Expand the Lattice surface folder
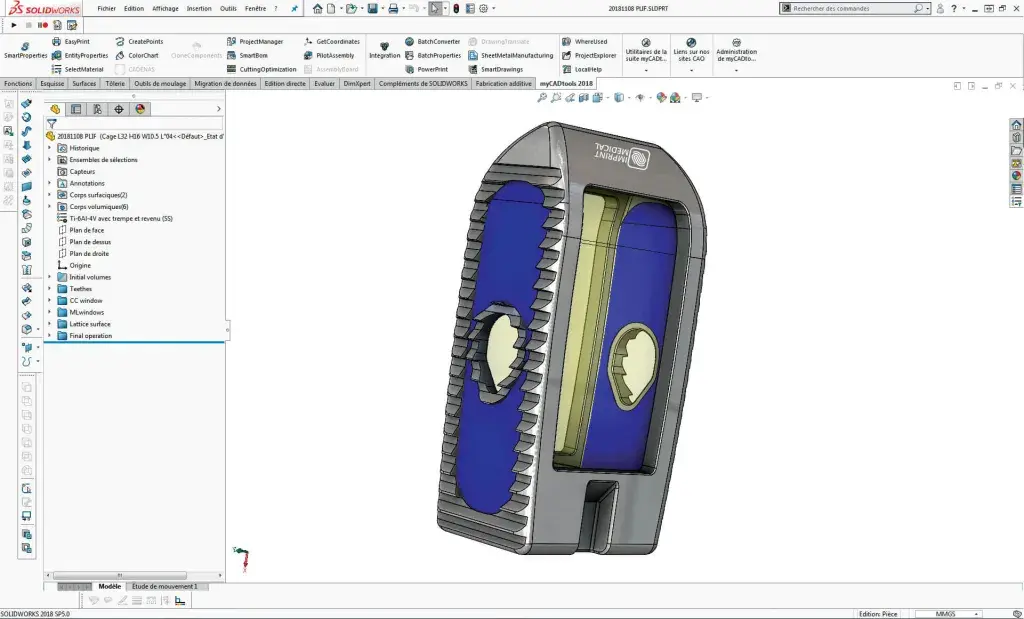The image size is (1024, 619). tap(49, 324)
